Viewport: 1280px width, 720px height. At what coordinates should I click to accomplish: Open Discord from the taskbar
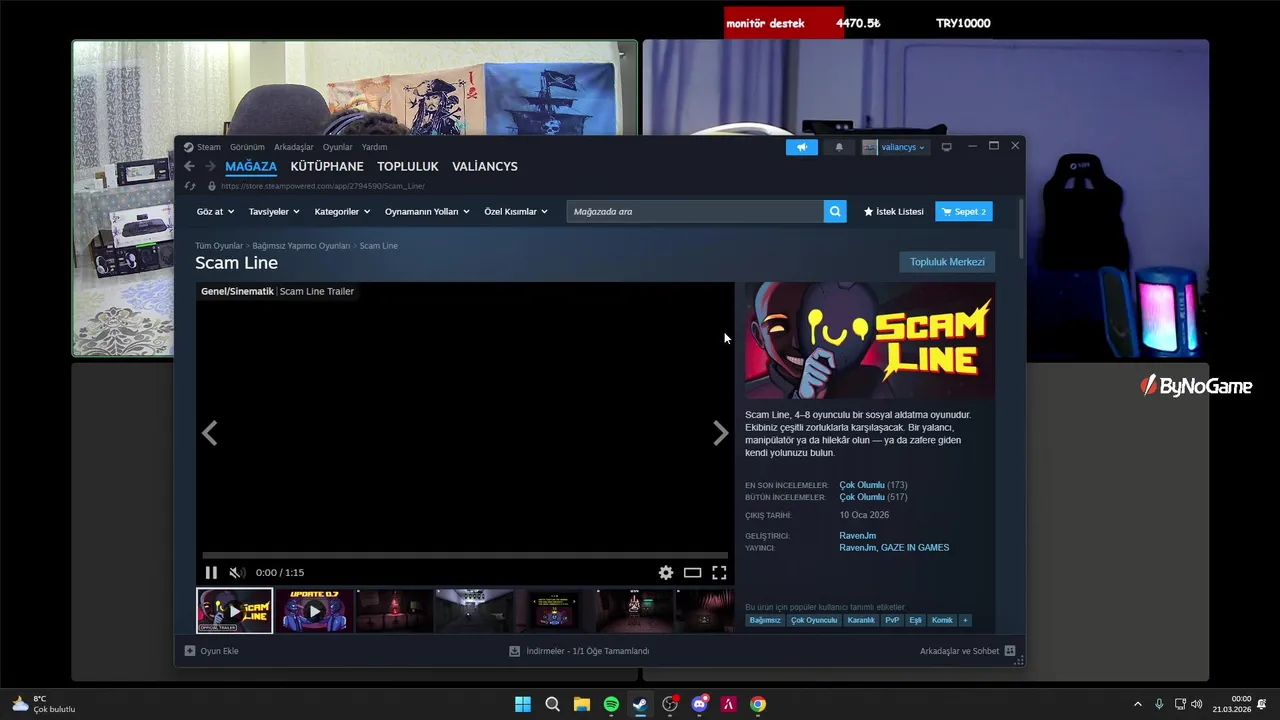tap(699, 704)
